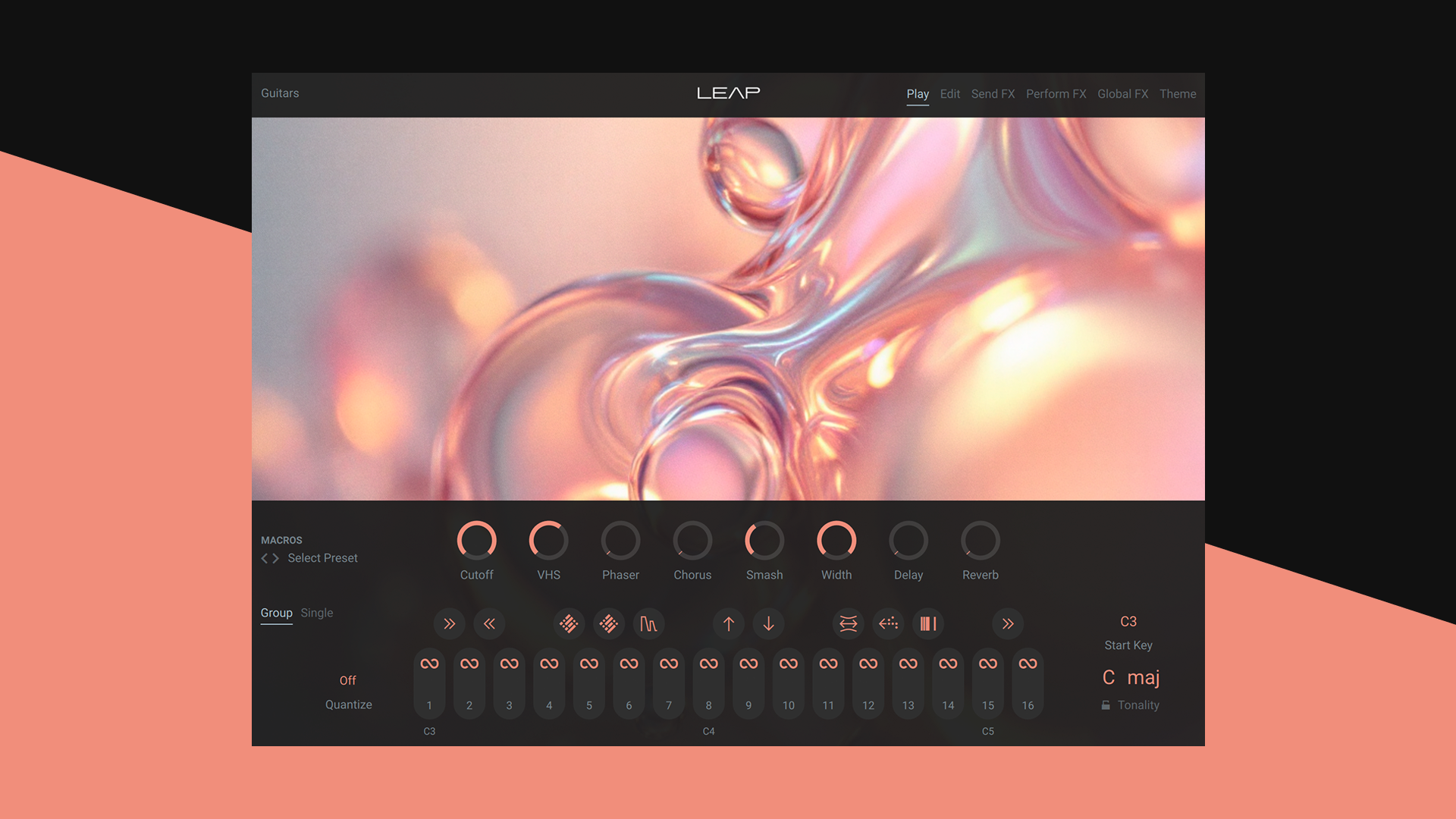This screenshot has width=1456, height=819.
Task: Browse presets with the right preset arrow
Action: click(275, 558)
